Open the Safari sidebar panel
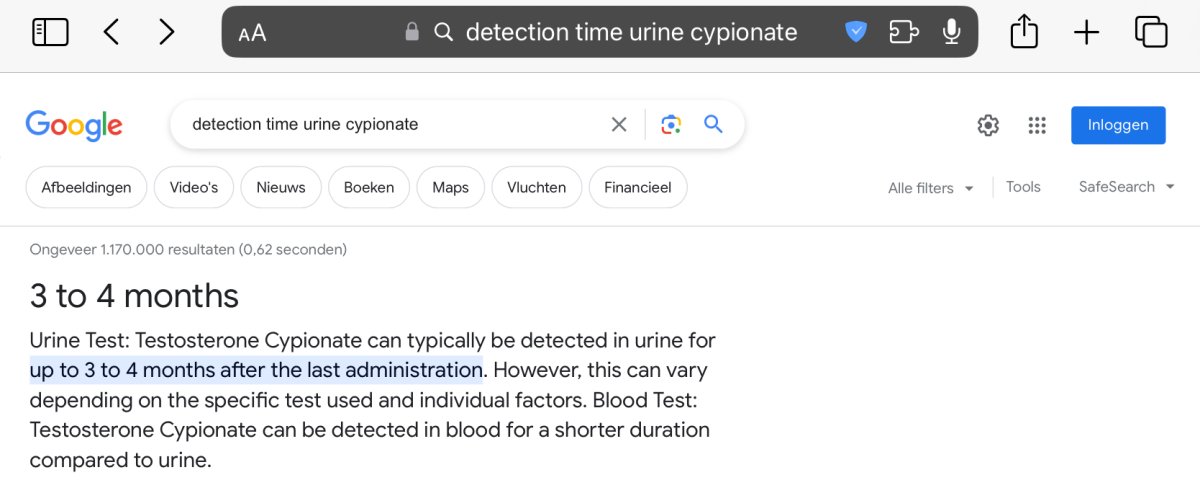 pyautogui.click(x=50, y=32)
